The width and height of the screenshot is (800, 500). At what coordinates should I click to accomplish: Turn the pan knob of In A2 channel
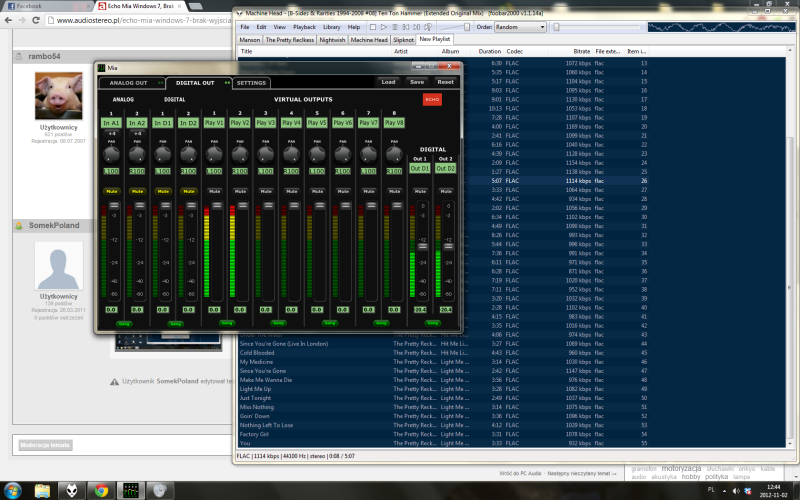[137, 154]
